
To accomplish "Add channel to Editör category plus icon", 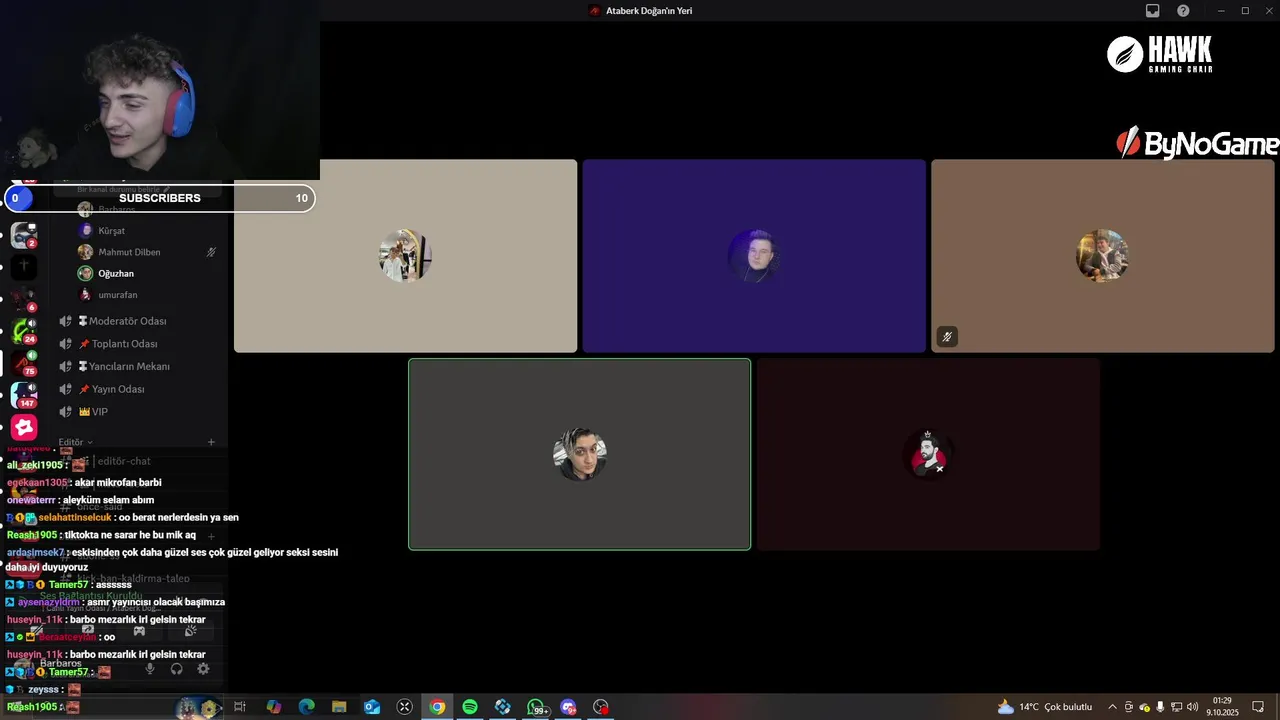I will (211, 442).
